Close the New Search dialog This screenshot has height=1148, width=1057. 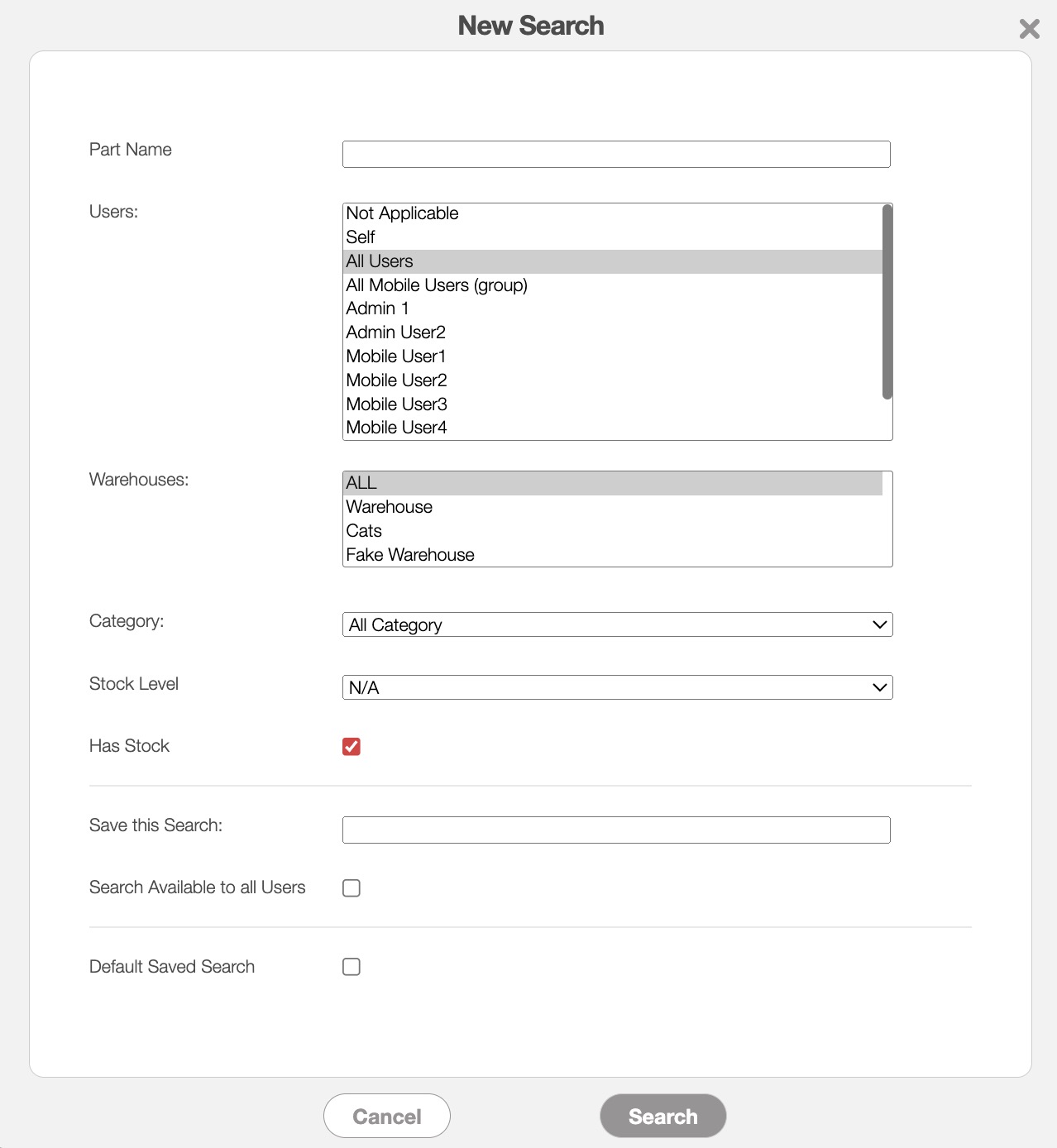tap(1029, 29)
